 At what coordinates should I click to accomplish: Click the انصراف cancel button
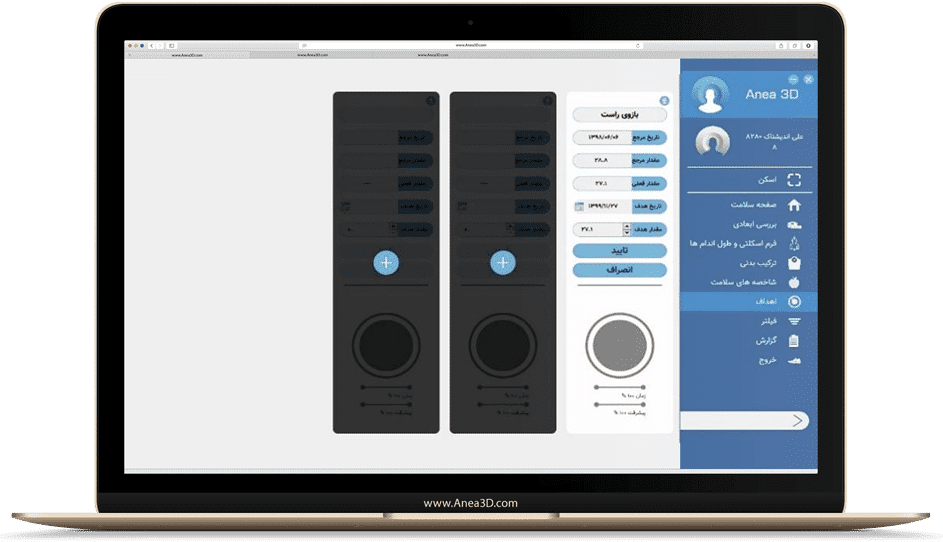coord(619,269)
